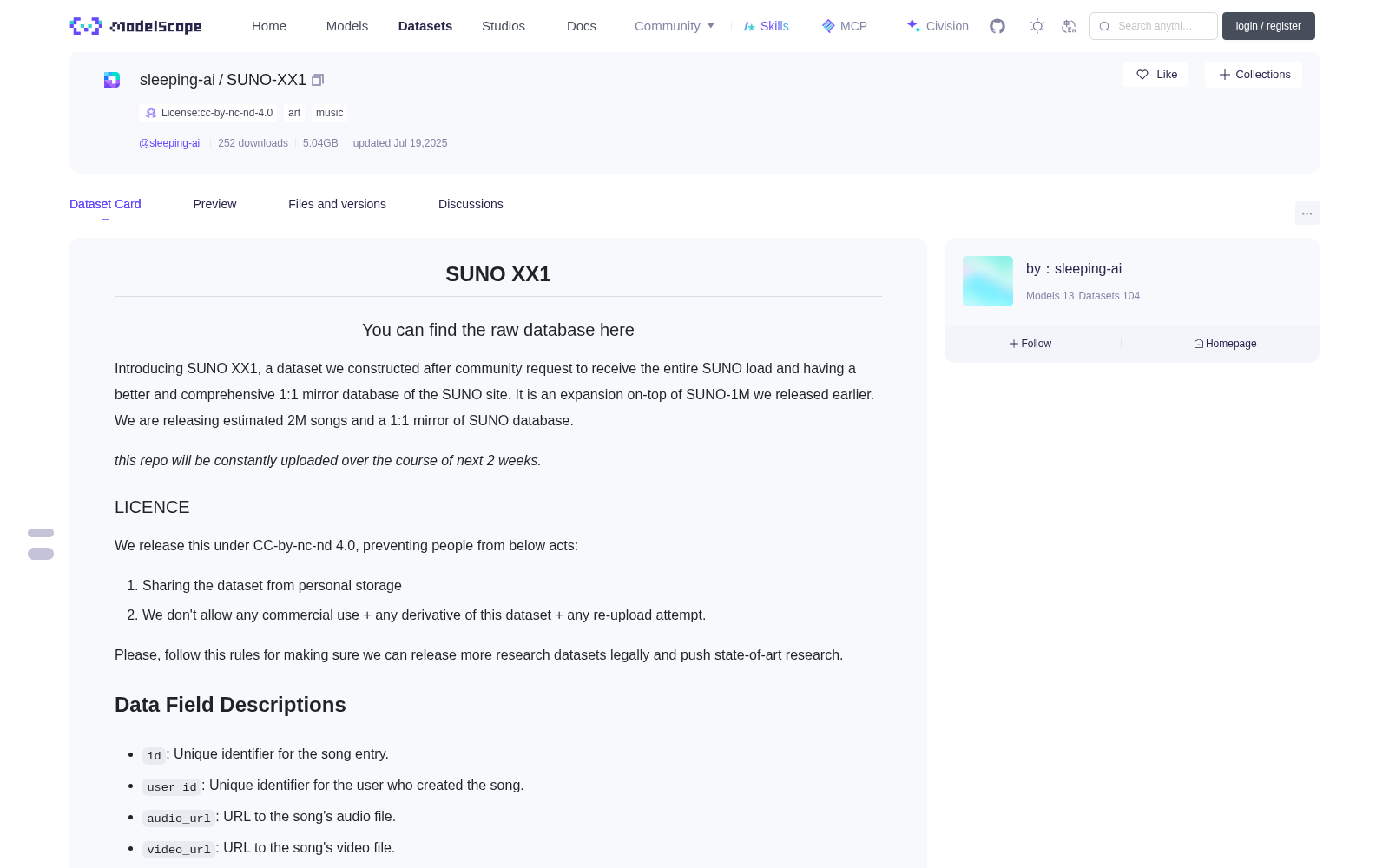1389x868 pixels.
Task: Open the three-dots more options menu
Action: click(1307, 213)
